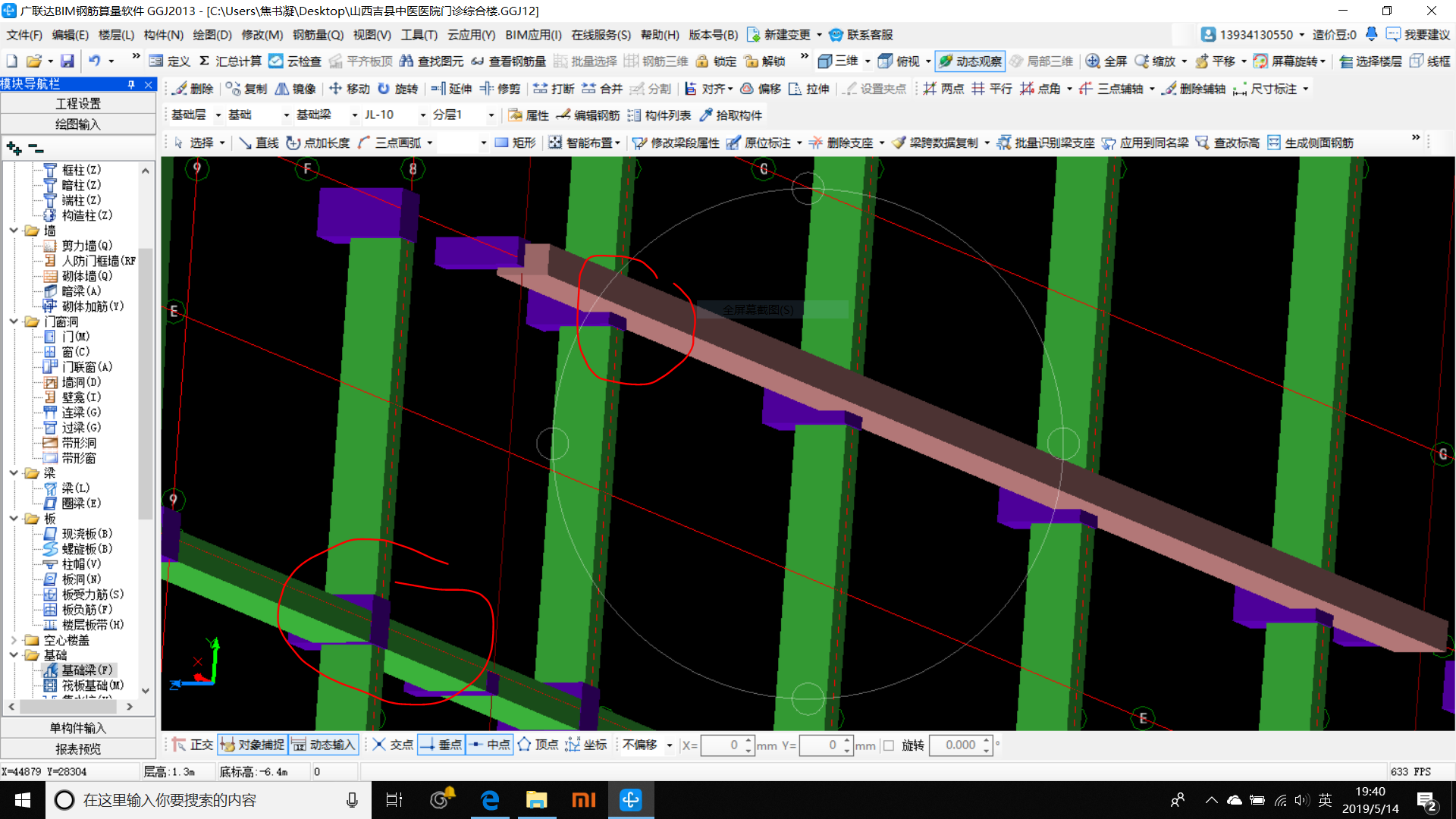Click the 旋转 rotate tool icon
Screen dimensions: 1456x819
coord(384,89)
